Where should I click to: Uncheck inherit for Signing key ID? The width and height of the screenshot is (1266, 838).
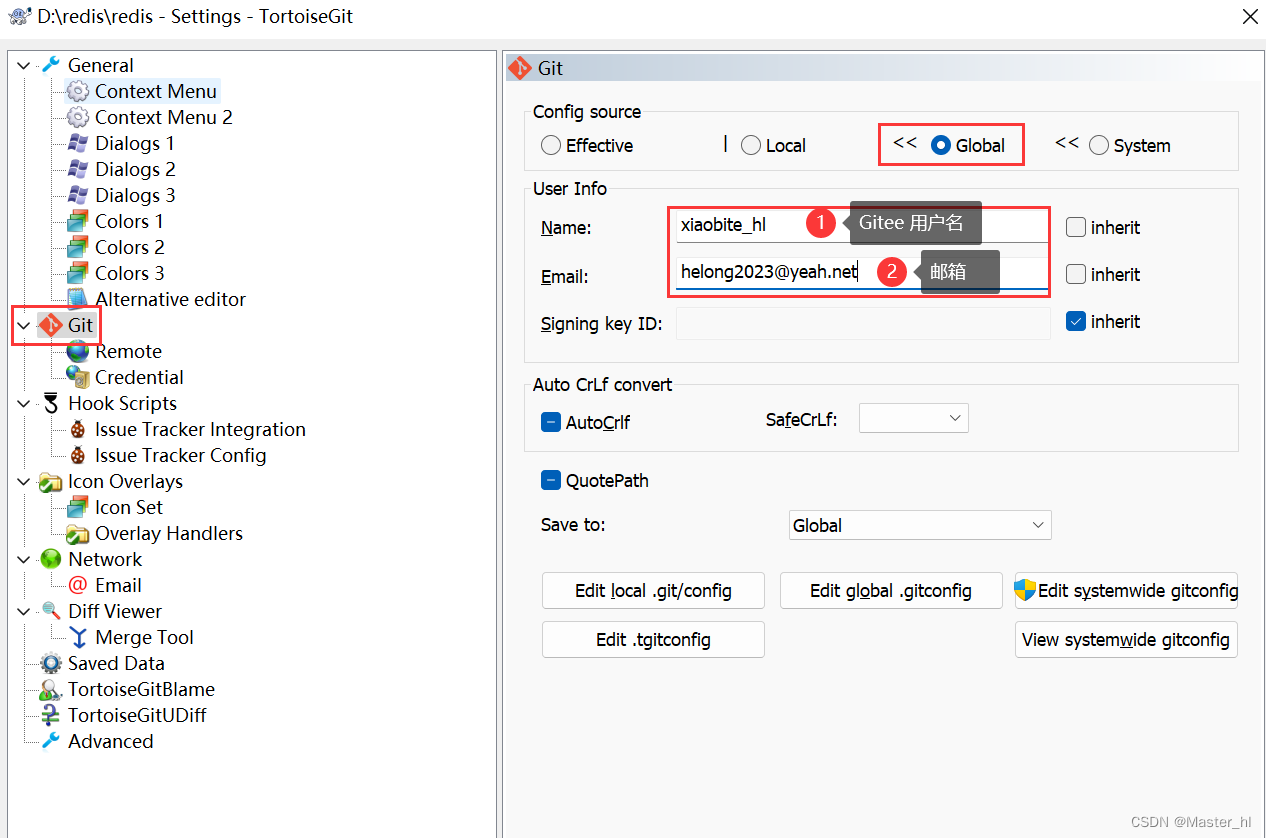click(1076, 321)
